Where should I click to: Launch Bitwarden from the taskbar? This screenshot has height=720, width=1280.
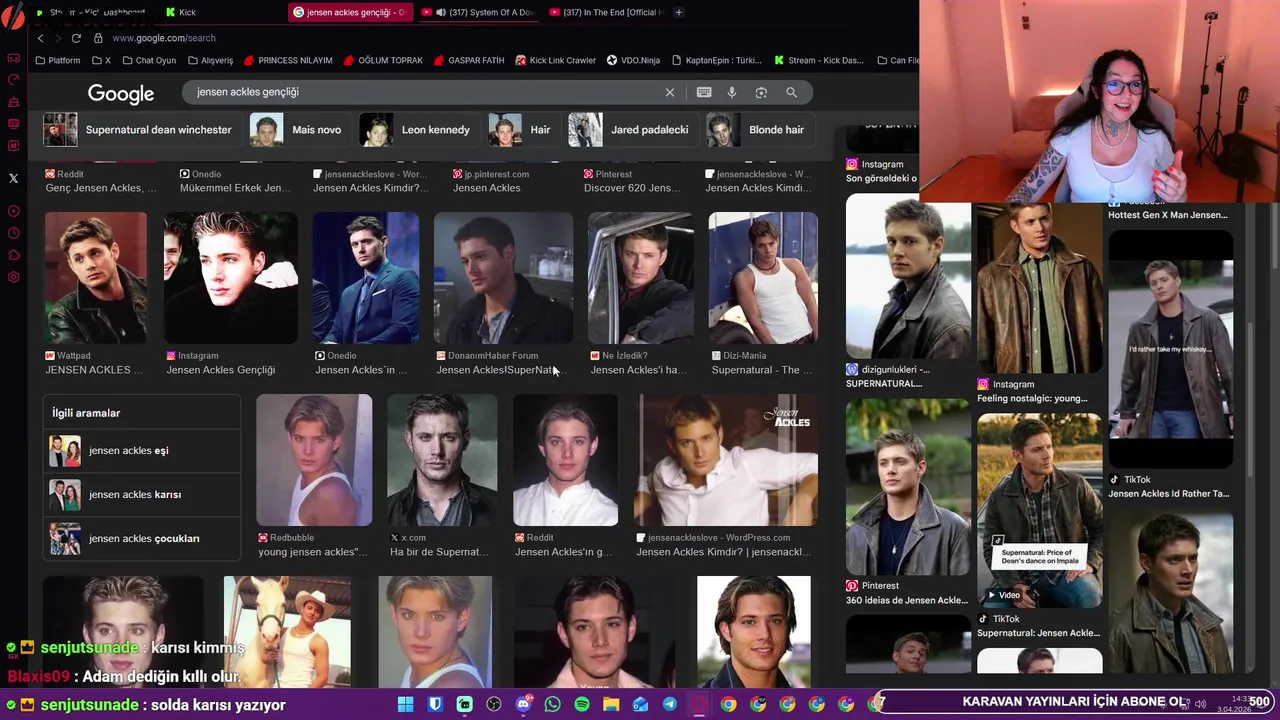pos(435,704)
